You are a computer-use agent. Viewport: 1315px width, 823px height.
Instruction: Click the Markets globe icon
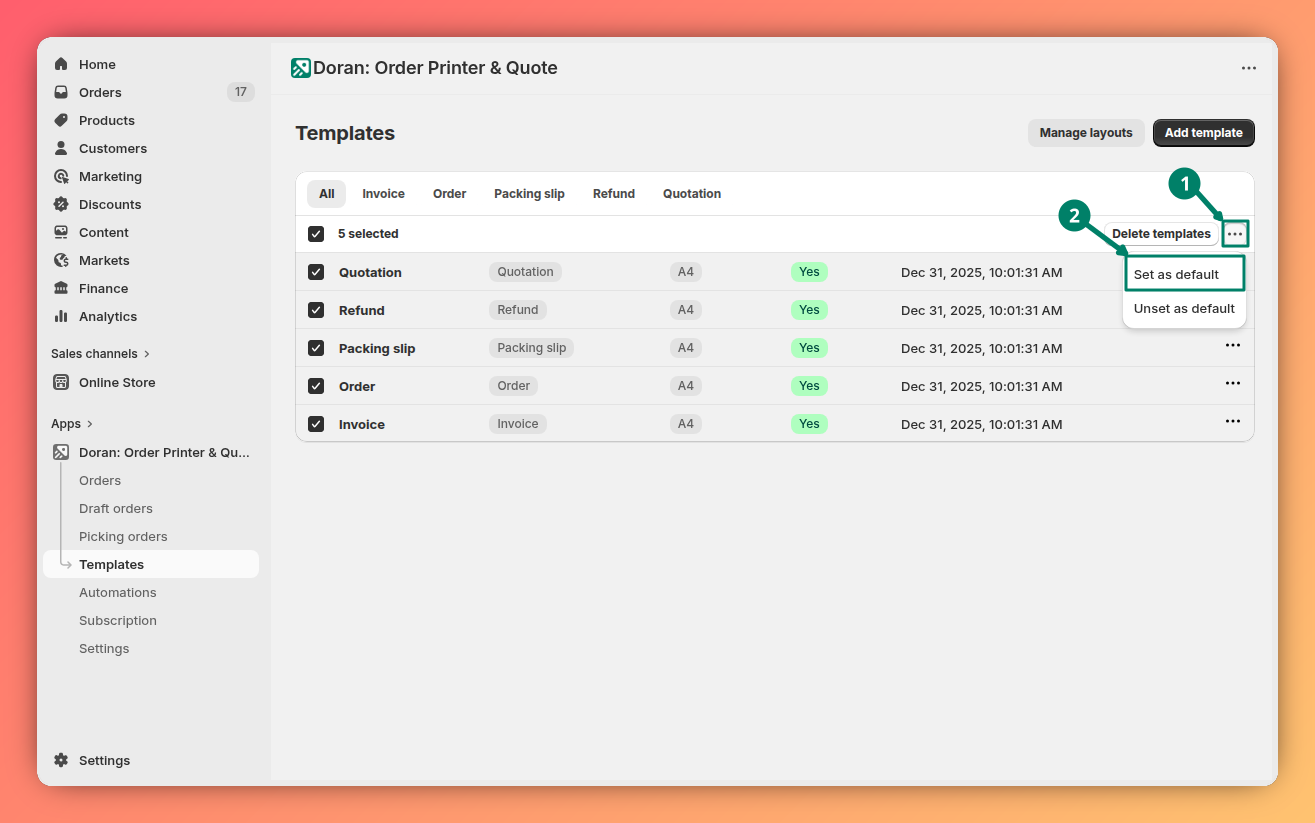[61, 260]
